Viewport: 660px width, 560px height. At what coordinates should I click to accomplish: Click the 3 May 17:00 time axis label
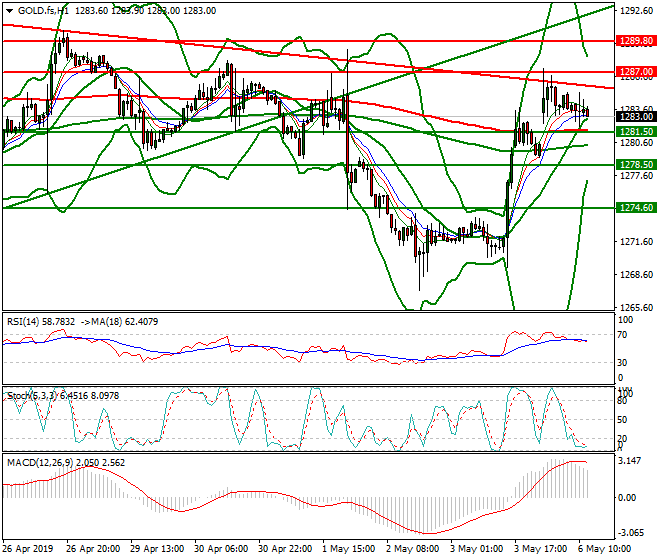pos(540,549)
